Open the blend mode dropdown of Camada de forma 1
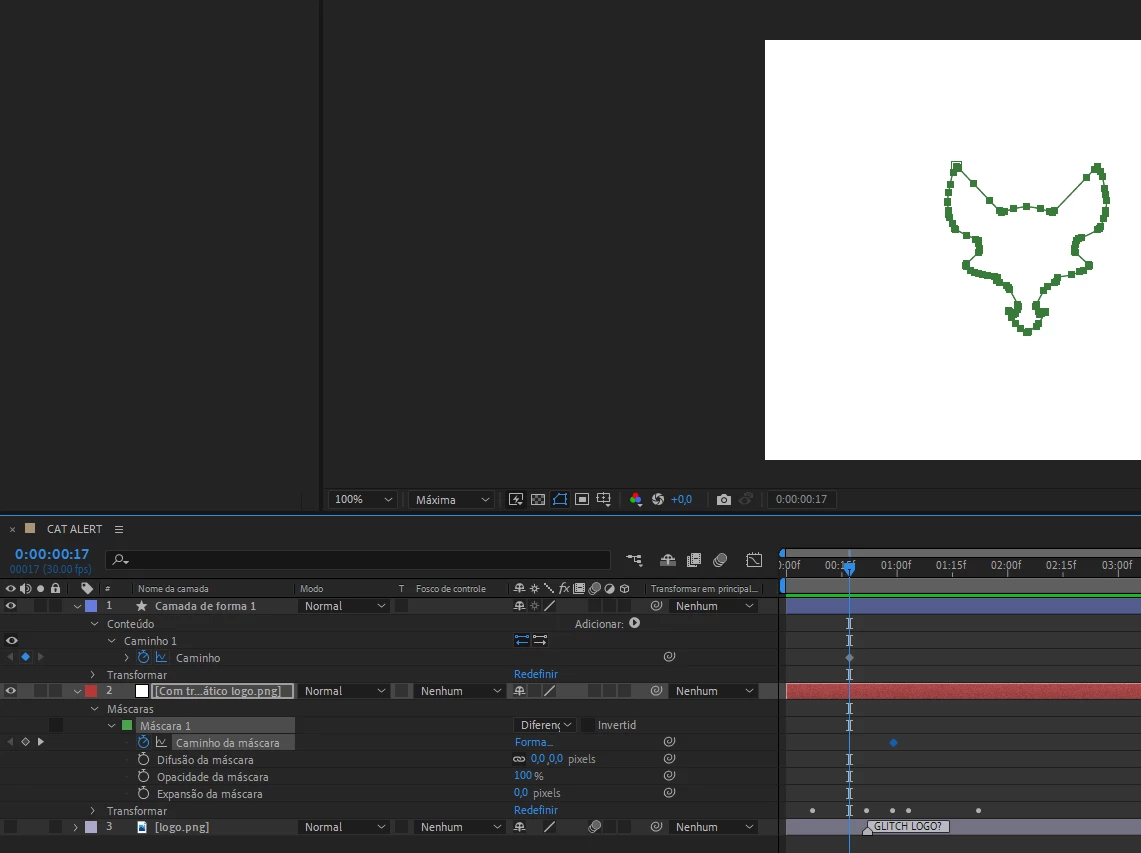This screenshot has width=1141, height=853. click(x=344, y=606)
